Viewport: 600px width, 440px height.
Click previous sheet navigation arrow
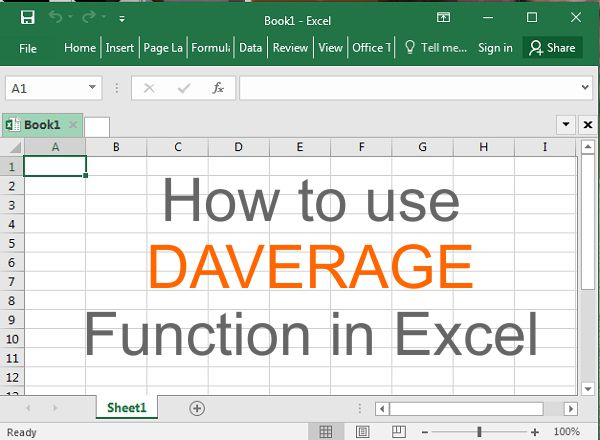coord(28,408)
